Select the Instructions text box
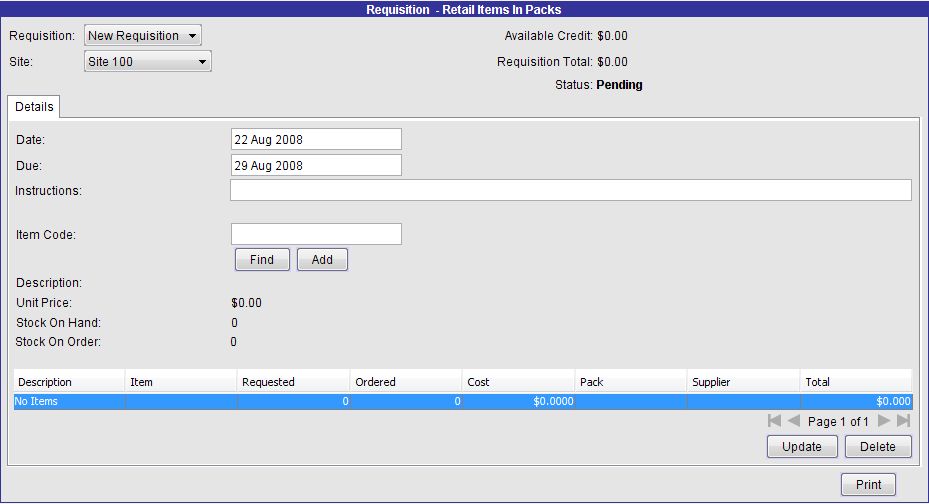The height and width of the screenshot is (504, 929). [570, 190]
